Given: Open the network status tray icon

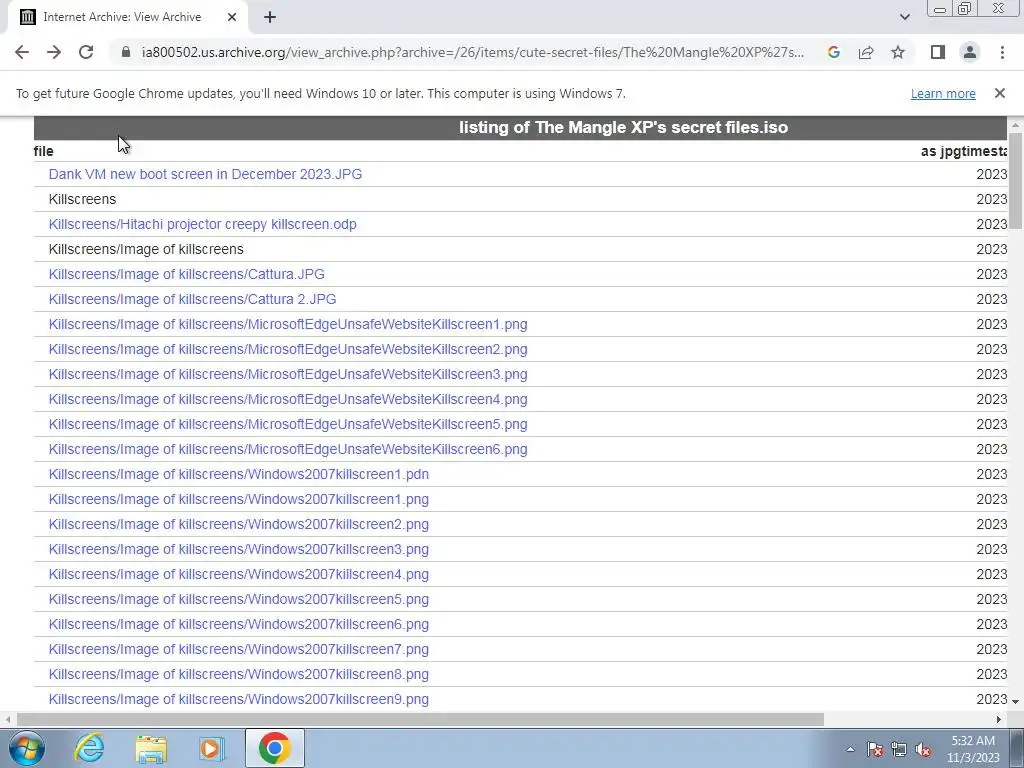Looking at the screenshot, I should [x=899, y=750].
